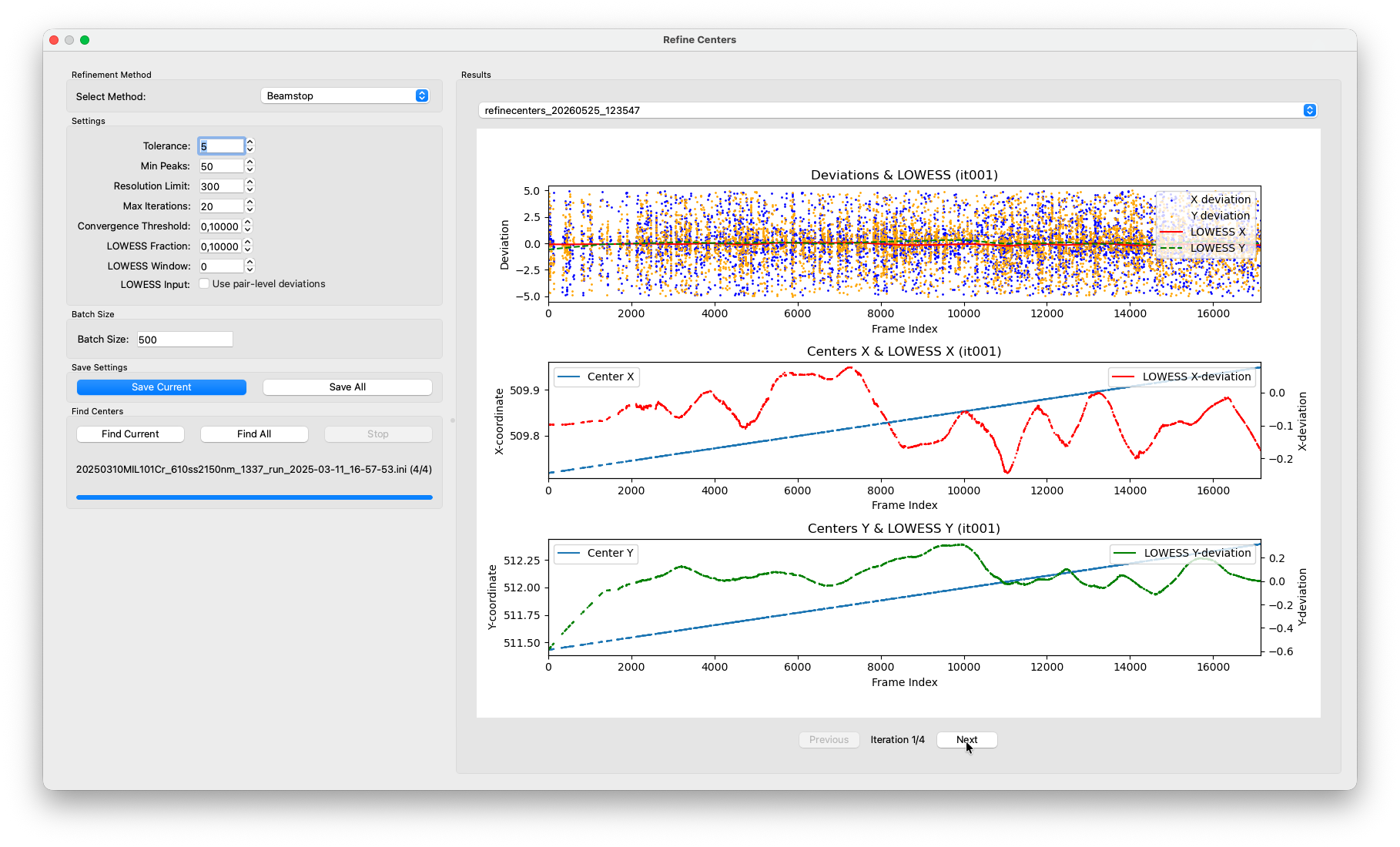Click the Save All button

tap(347, 387)
